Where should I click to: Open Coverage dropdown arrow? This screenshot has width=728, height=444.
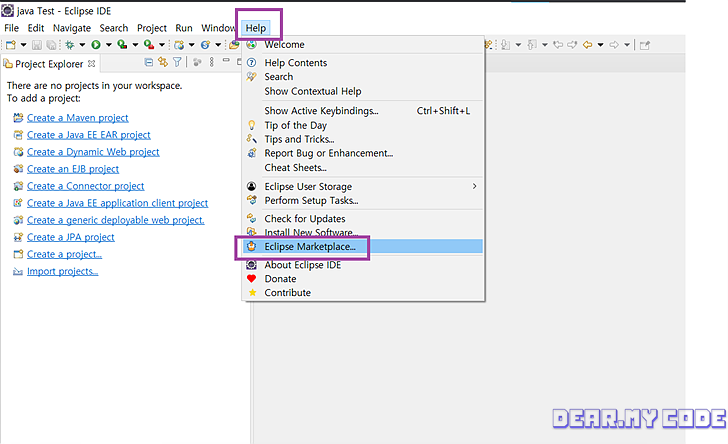coord(135,45)
